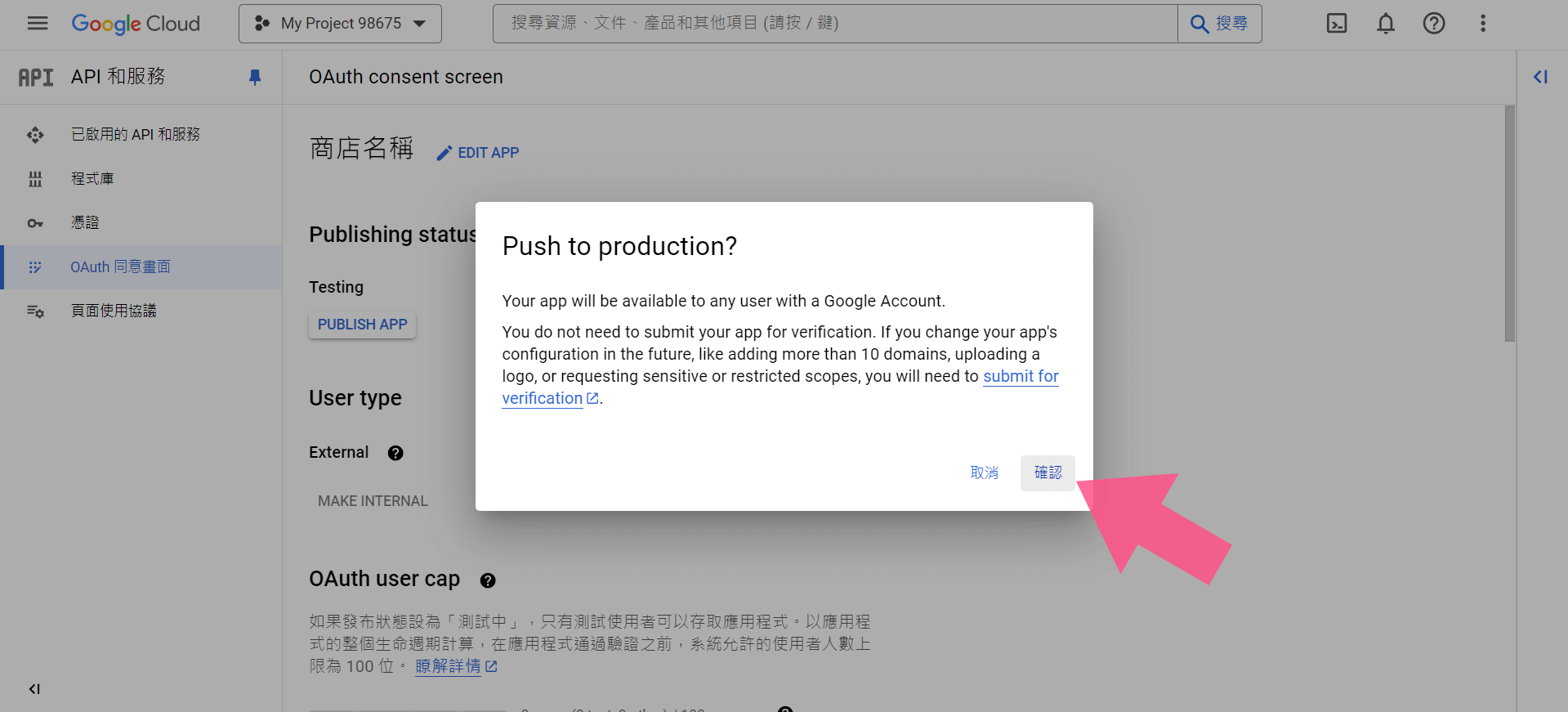Open the My Project 98675 selector

point(340,24)
